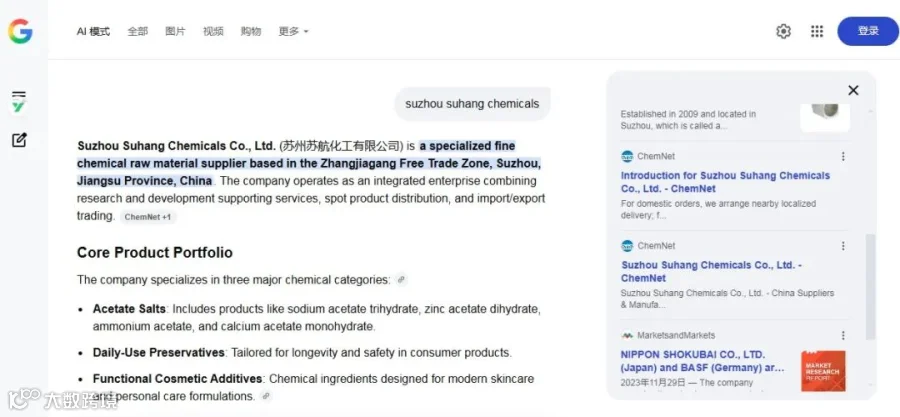Click the link icon after 'personal care formulations'
Screen dimensions: 900x417
pos(265,396)
